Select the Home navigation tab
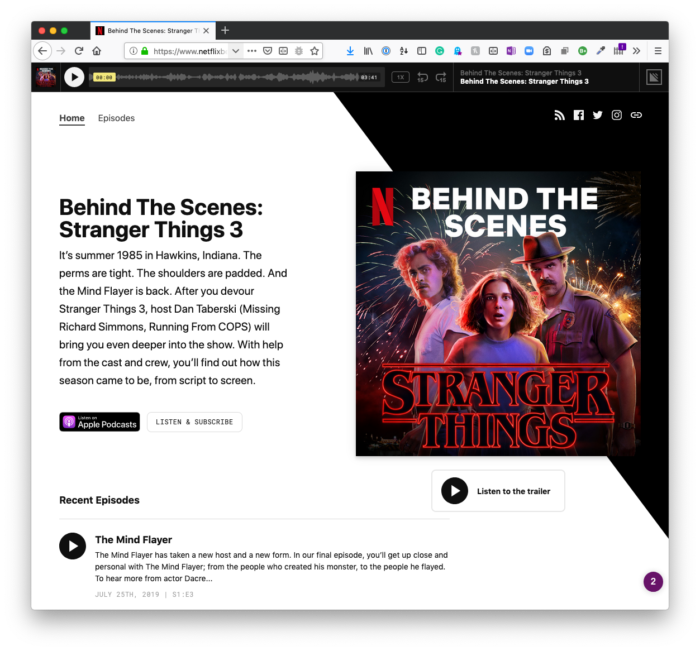 (x=72, y=118)
